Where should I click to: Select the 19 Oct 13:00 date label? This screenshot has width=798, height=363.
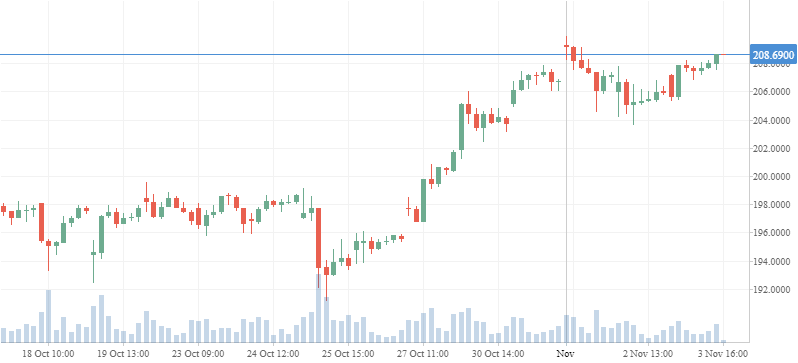[123, 353]
